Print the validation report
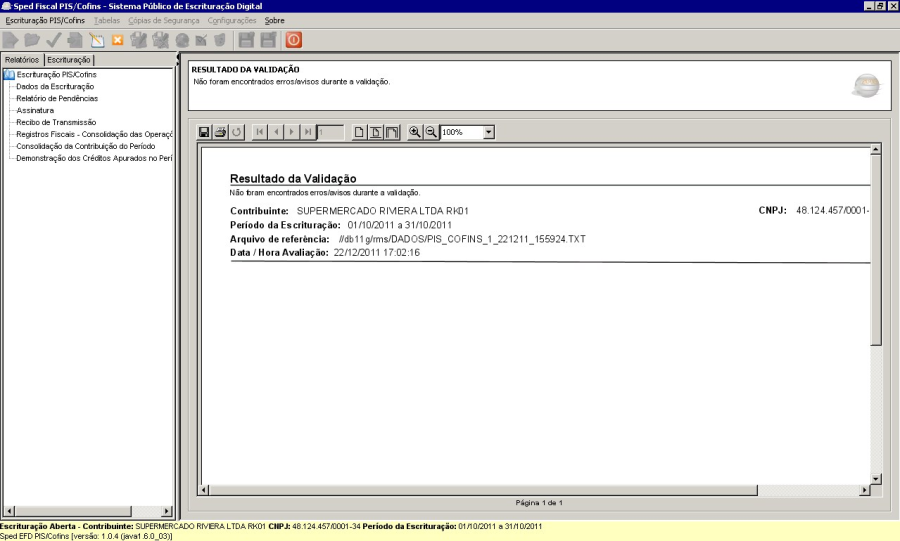This screenshot has height=541, width=900. pyautogui.click(x=220, y=133)
